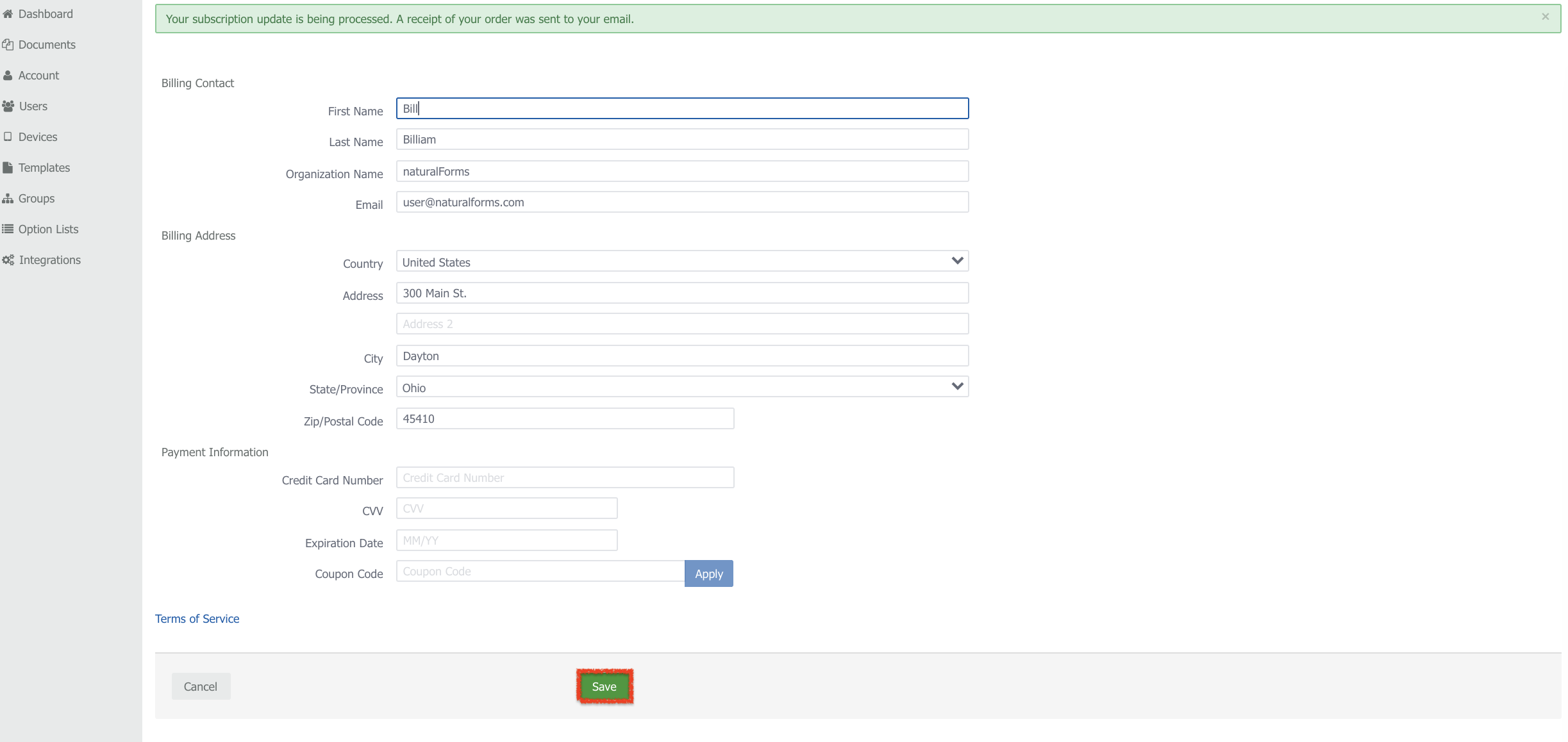Cancel the billing form

(201, 686)
